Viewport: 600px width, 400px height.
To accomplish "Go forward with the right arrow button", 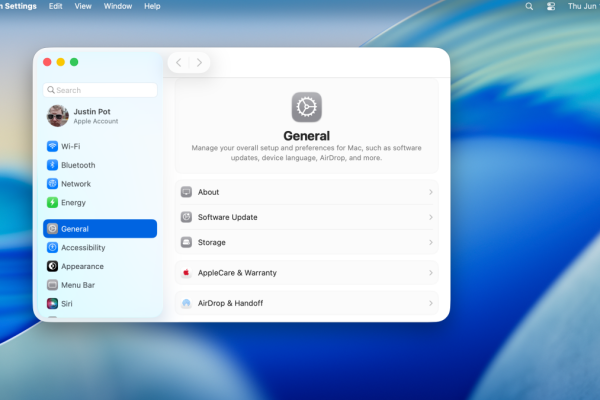I will (x=199, y=62).
